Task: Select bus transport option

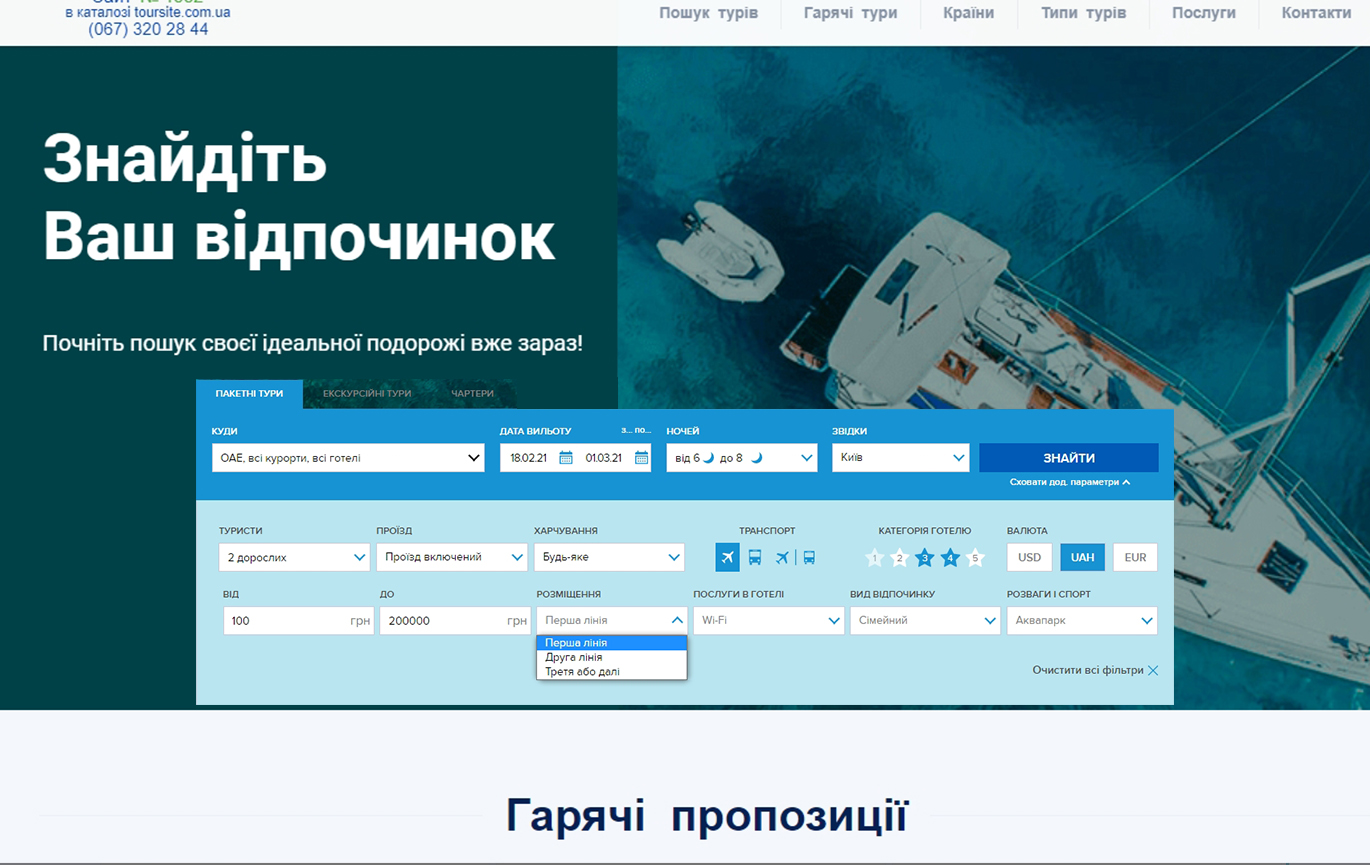Action: point(755,557)
